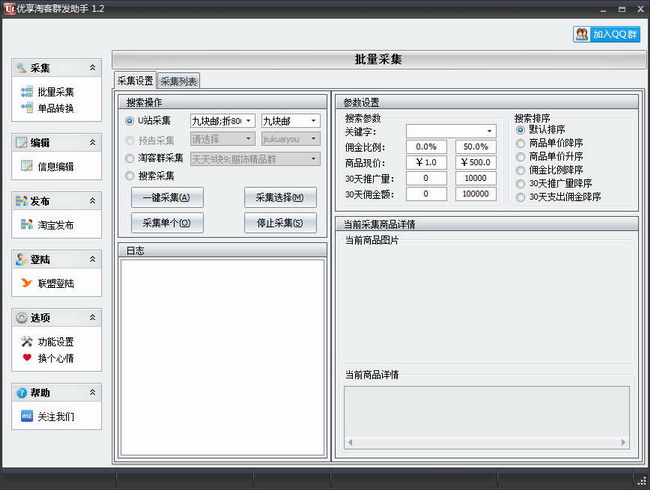Click the 停止采集(S) button
Viewport: 650px width, 490px height.
[280, 223]
